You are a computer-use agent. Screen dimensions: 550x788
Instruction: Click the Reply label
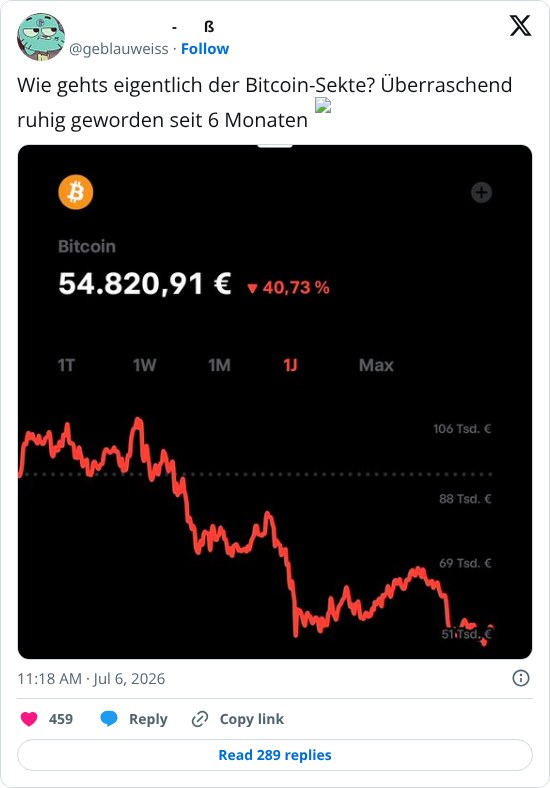(x=148, y=719)
